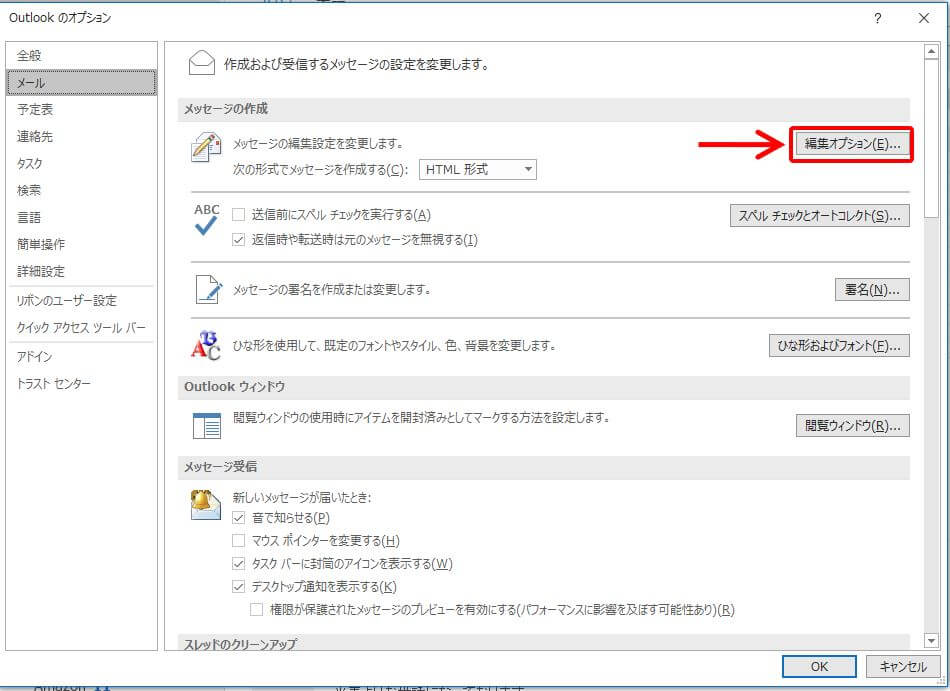Select the メール category
The image size is (950, 691).
tap(81, 83)
